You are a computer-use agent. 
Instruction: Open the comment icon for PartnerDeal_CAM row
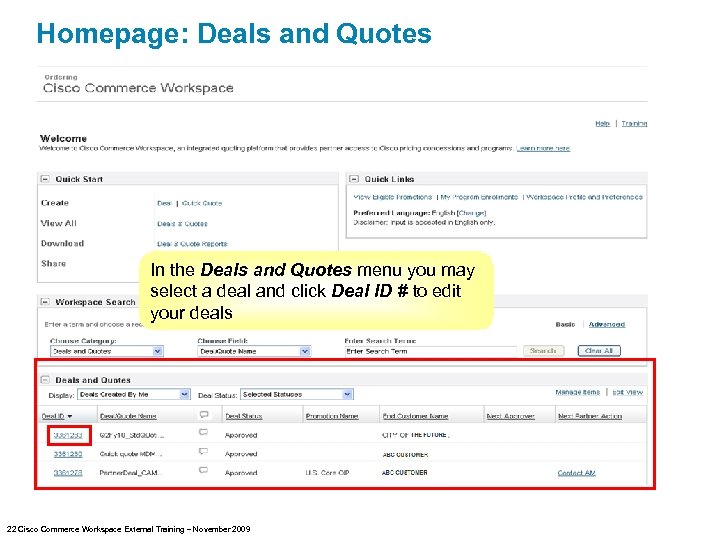[203, 471]
